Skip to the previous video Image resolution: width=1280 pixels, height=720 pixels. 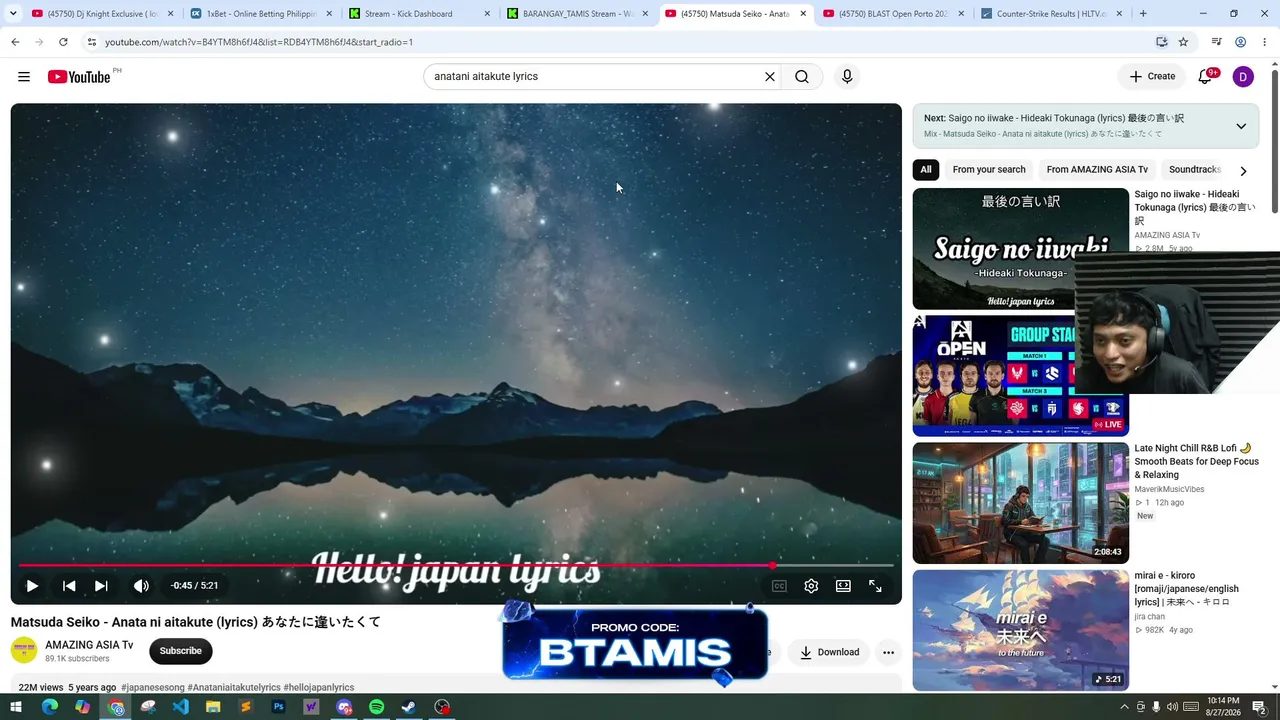[x=69, y=586]
